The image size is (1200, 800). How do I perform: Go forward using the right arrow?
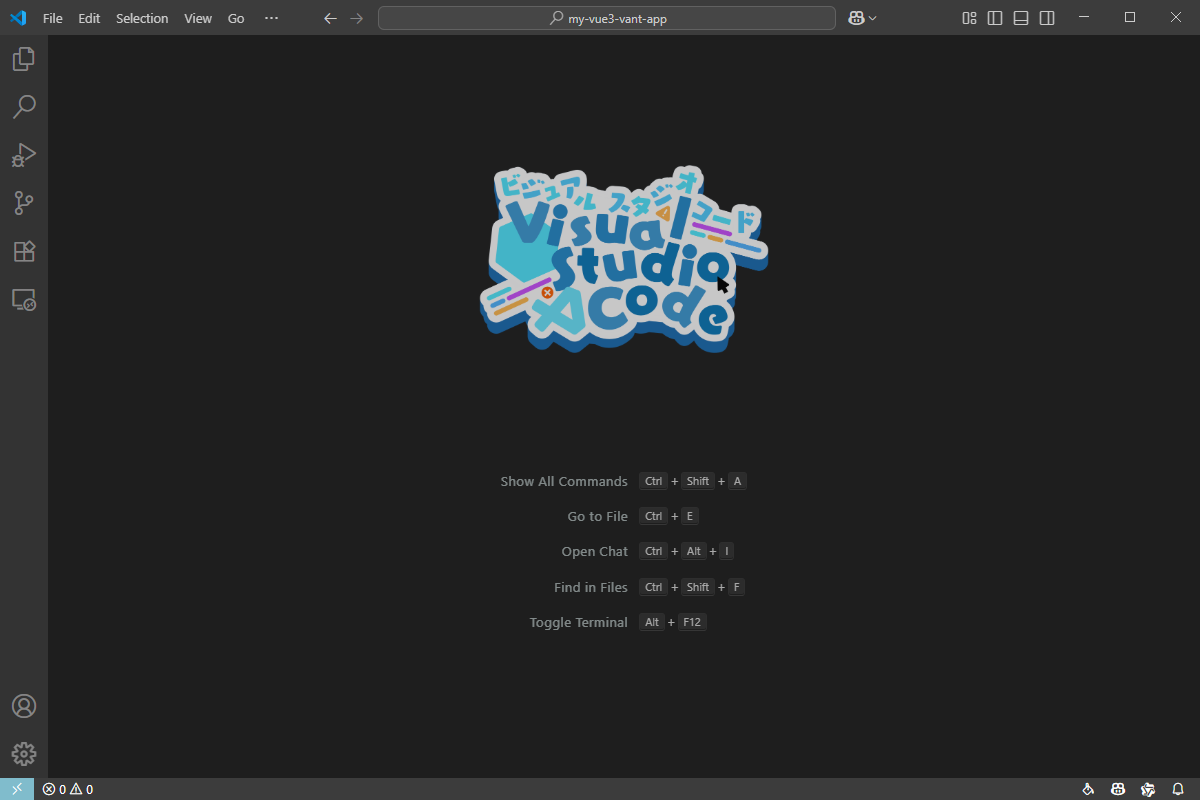[357, 18]
